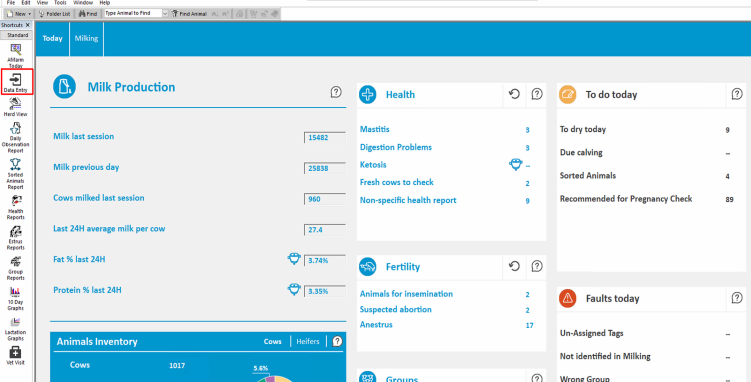Refresh the Health panel
This screenshot has width=751, height=382.
click(514, 94)
